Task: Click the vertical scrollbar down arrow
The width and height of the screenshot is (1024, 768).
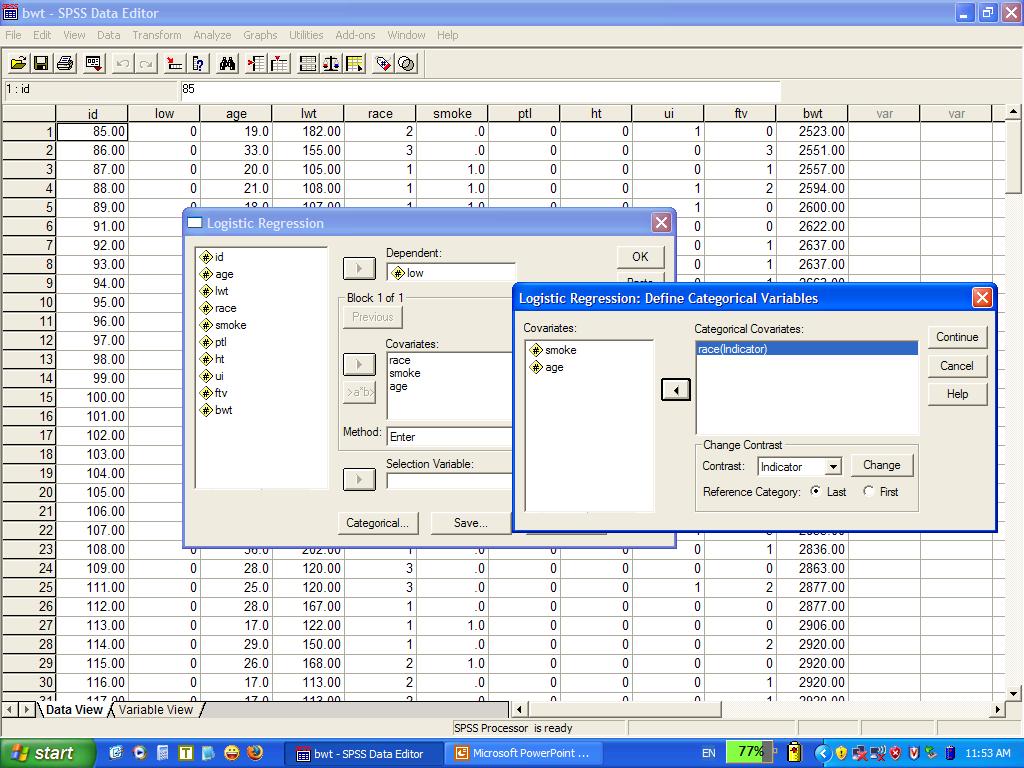Action: (1013, 694)
